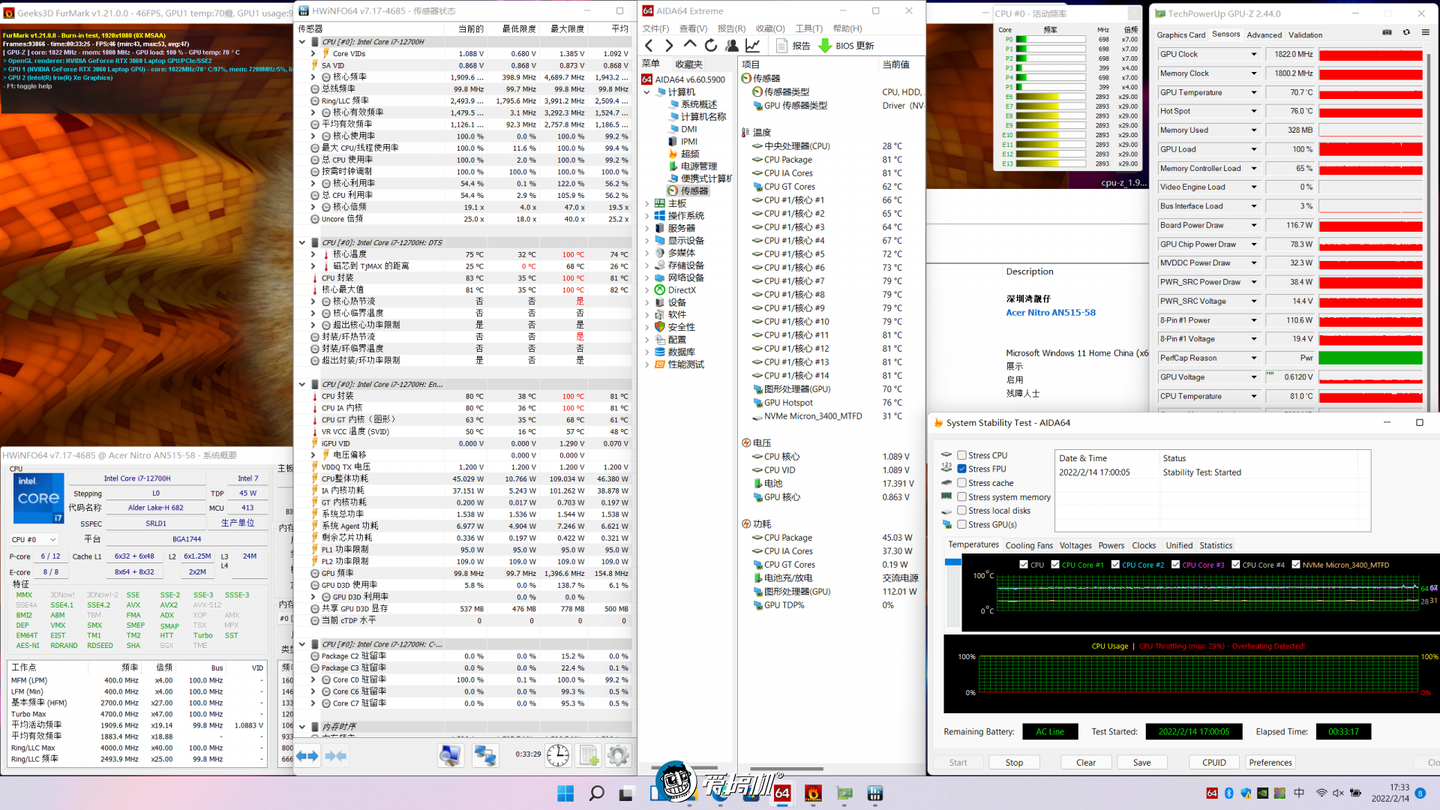Toggle the Stress GPU(s) checkbox
This screenshot has width=1440, height=810.
962,524
